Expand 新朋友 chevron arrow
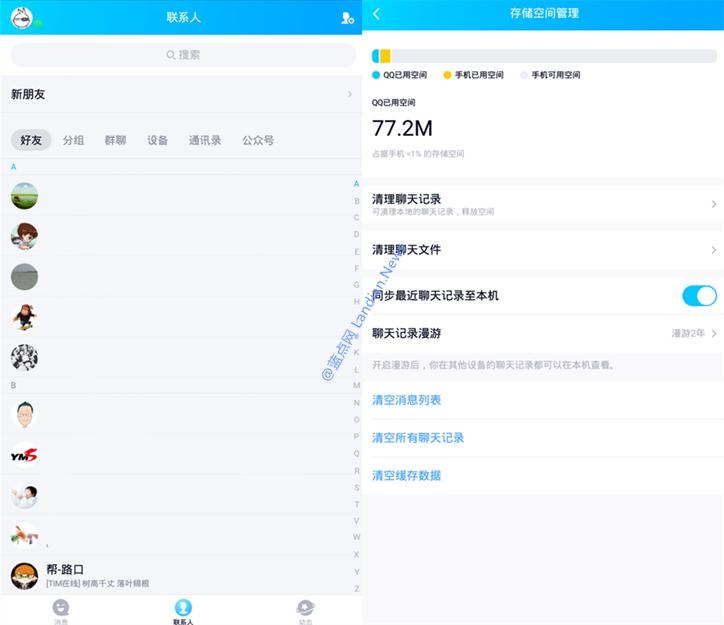Viewport: 724px width, 625px height. coord(350,94)
